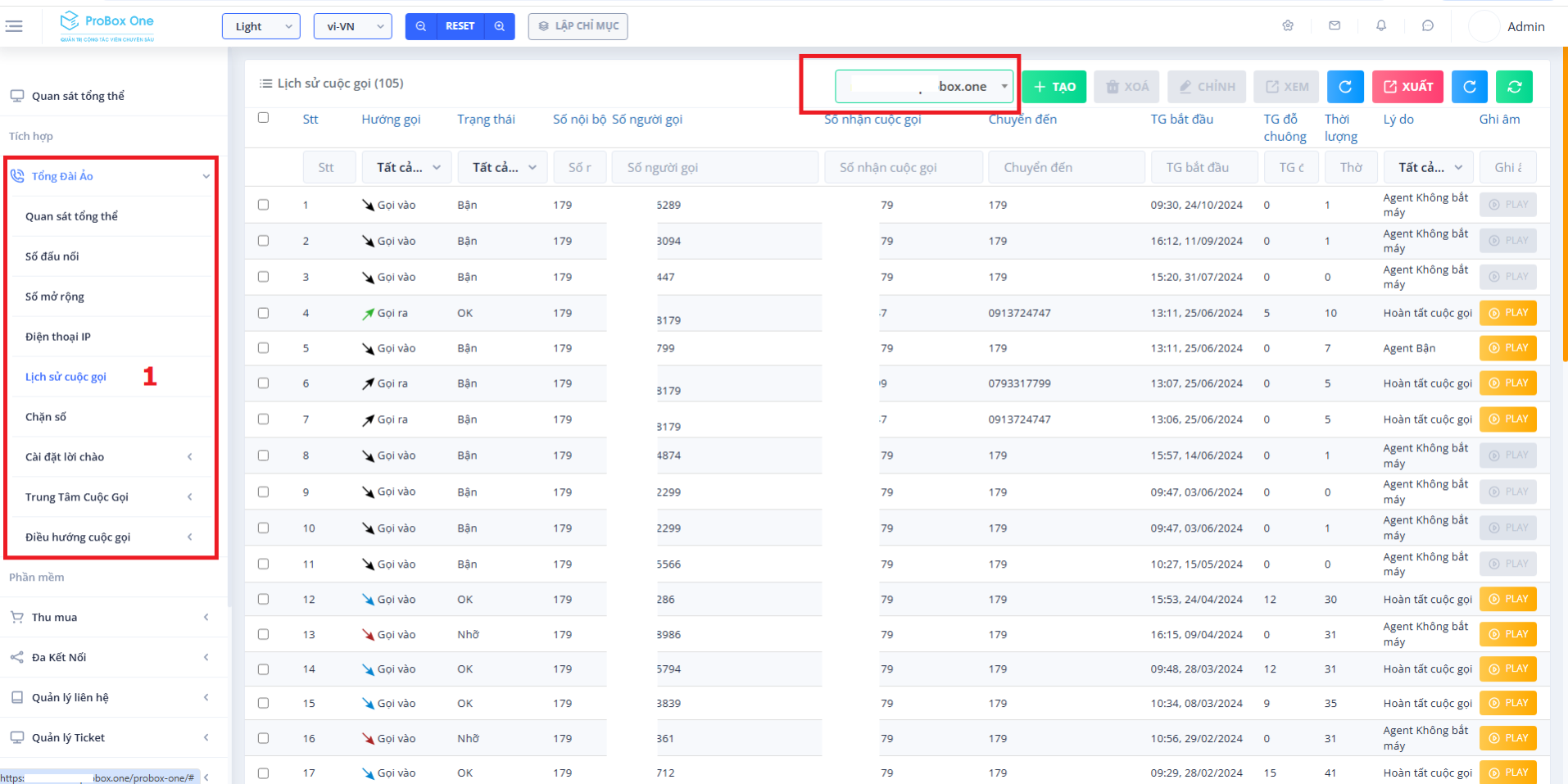1568x784 pixels.
Task: Click the zoom out magnifier icon
Action: click(420, 26)
